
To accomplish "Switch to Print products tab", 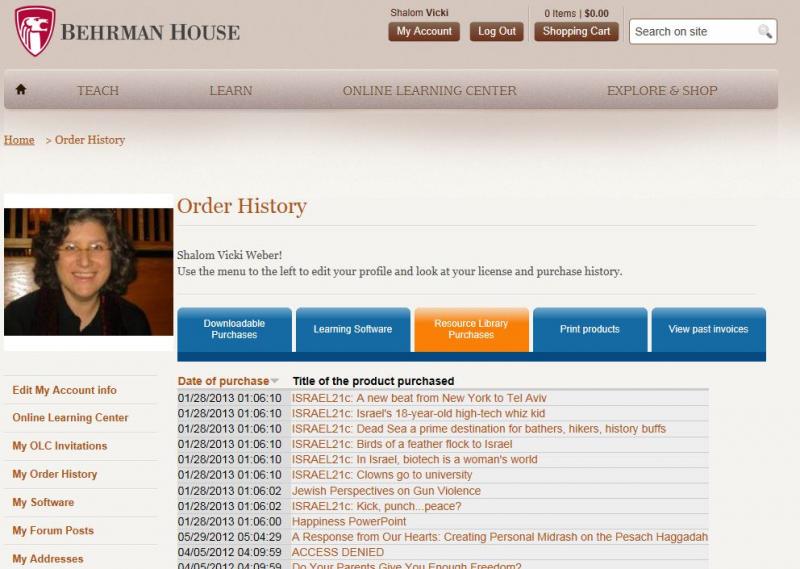I will coord(590,329).
